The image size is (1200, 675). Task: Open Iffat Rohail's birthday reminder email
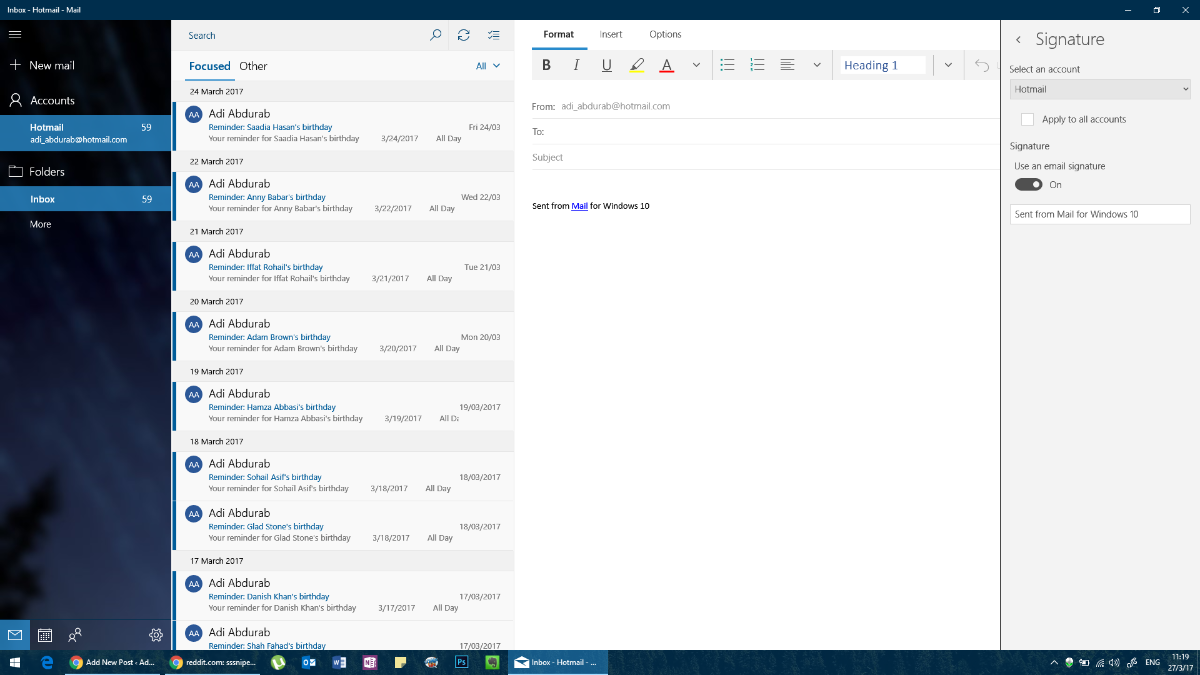tap(343, 266)
